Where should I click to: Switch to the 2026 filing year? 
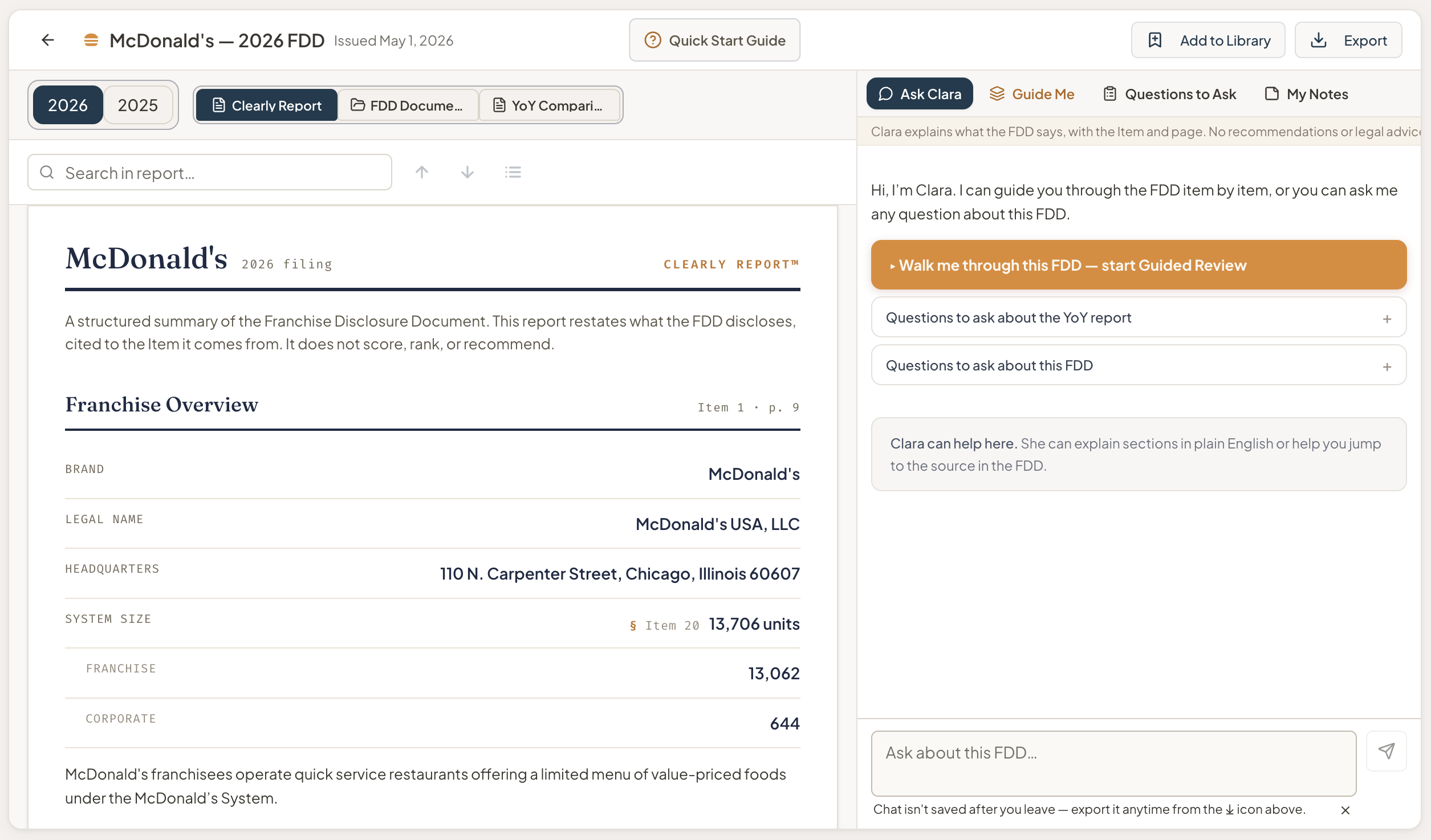(x=68, y=105)
